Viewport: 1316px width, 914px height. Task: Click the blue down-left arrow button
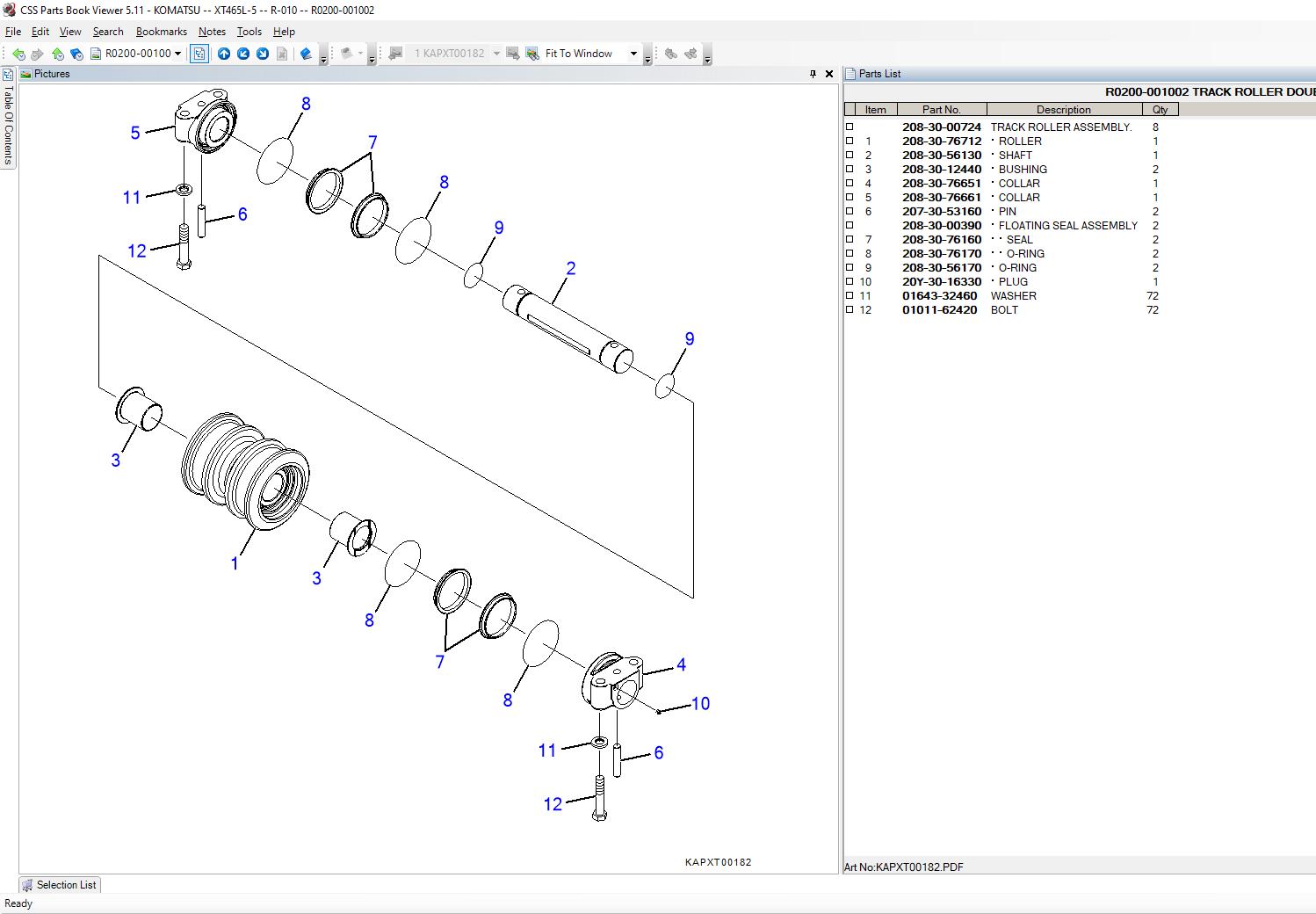243,54
